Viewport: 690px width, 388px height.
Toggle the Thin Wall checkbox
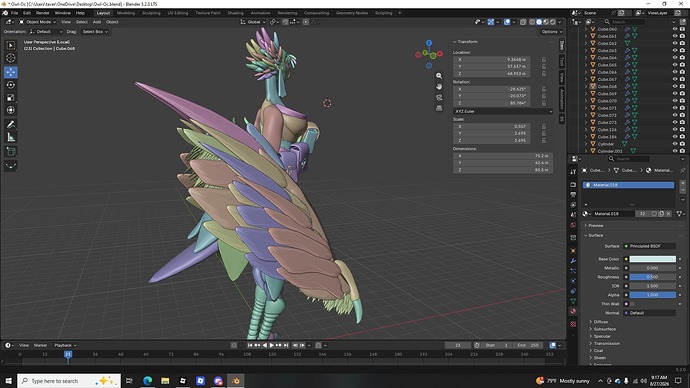632,304
